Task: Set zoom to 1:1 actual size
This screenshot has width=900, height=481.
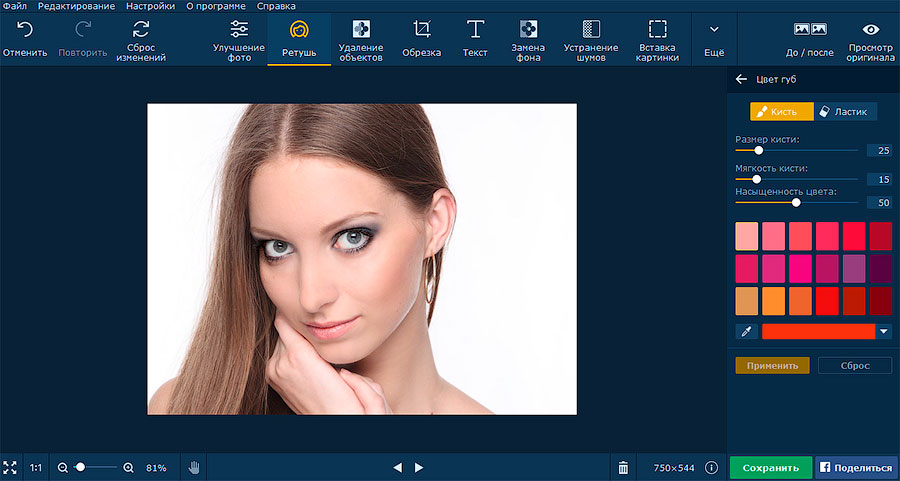Action: point(36,468)
